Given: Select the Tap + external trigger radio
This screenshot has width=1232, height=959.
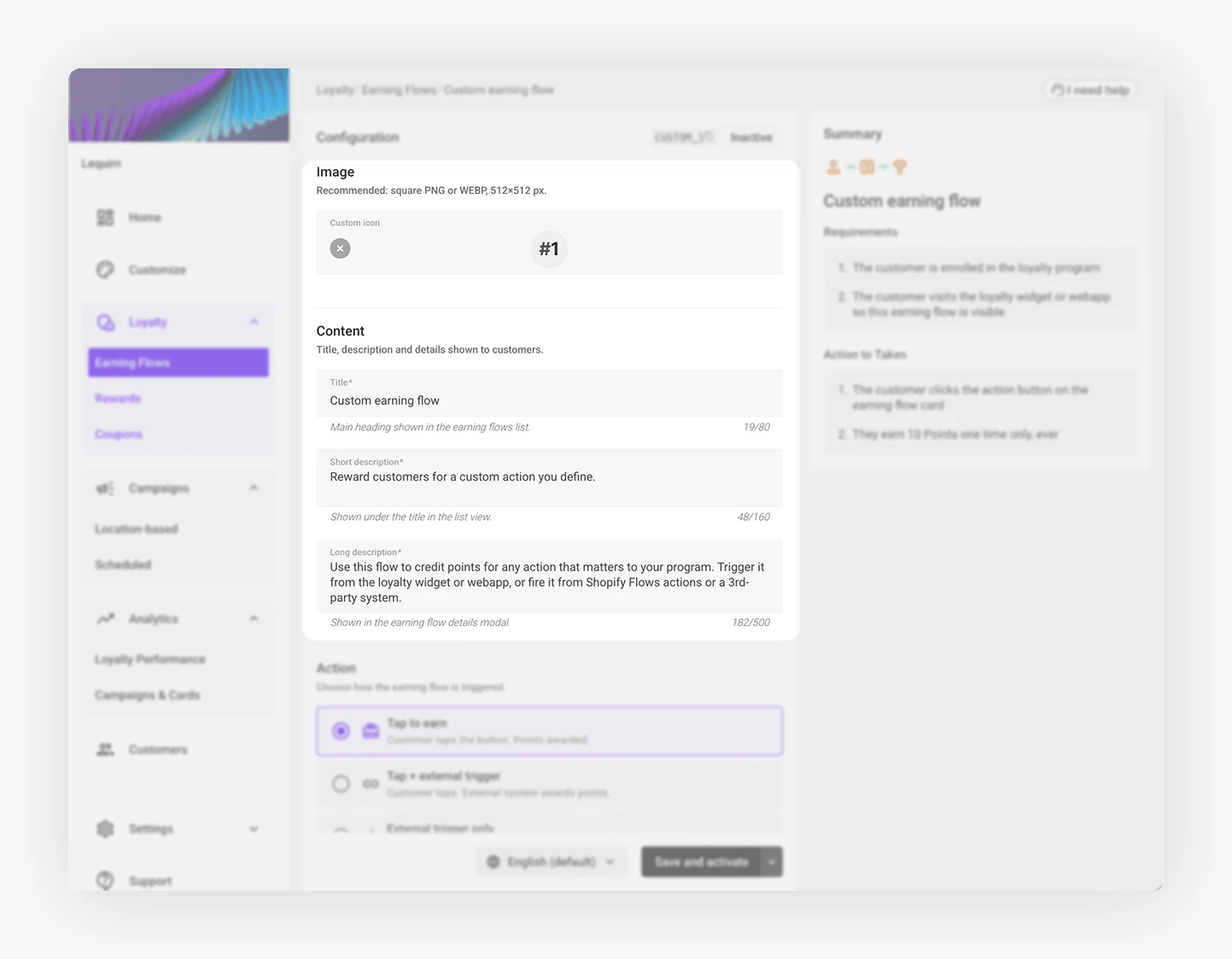Looking at the screenshot, I should (x=341, y=783).
